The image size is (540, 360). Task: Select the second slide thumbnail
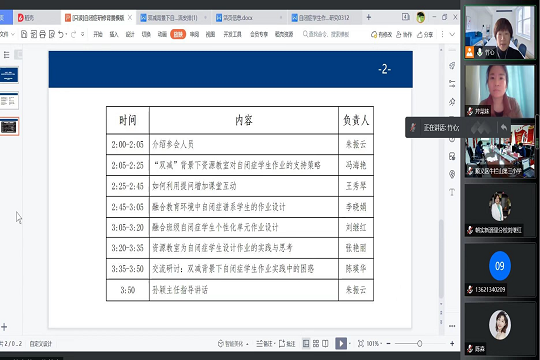coord(9,101)
